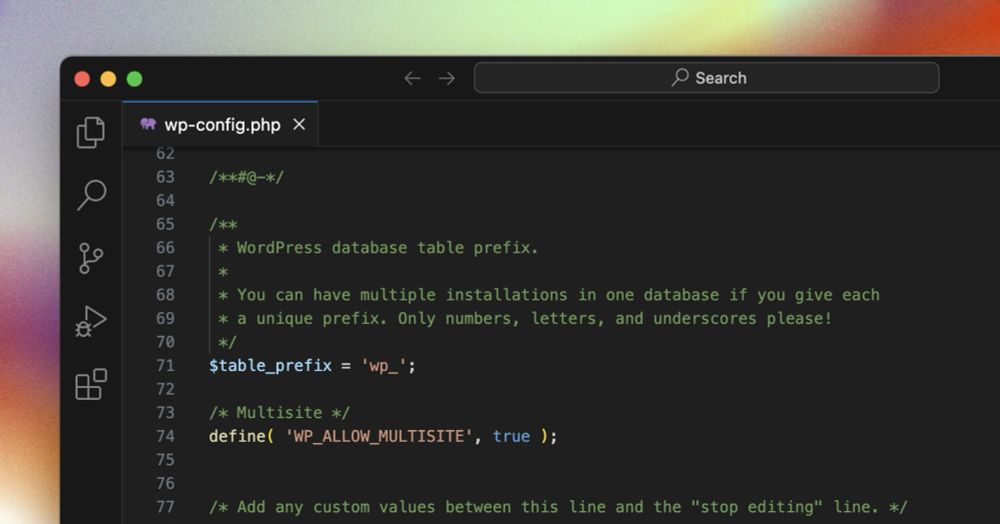Click the magnifier icon in Search bar
1000x524 pixels.
680,77
